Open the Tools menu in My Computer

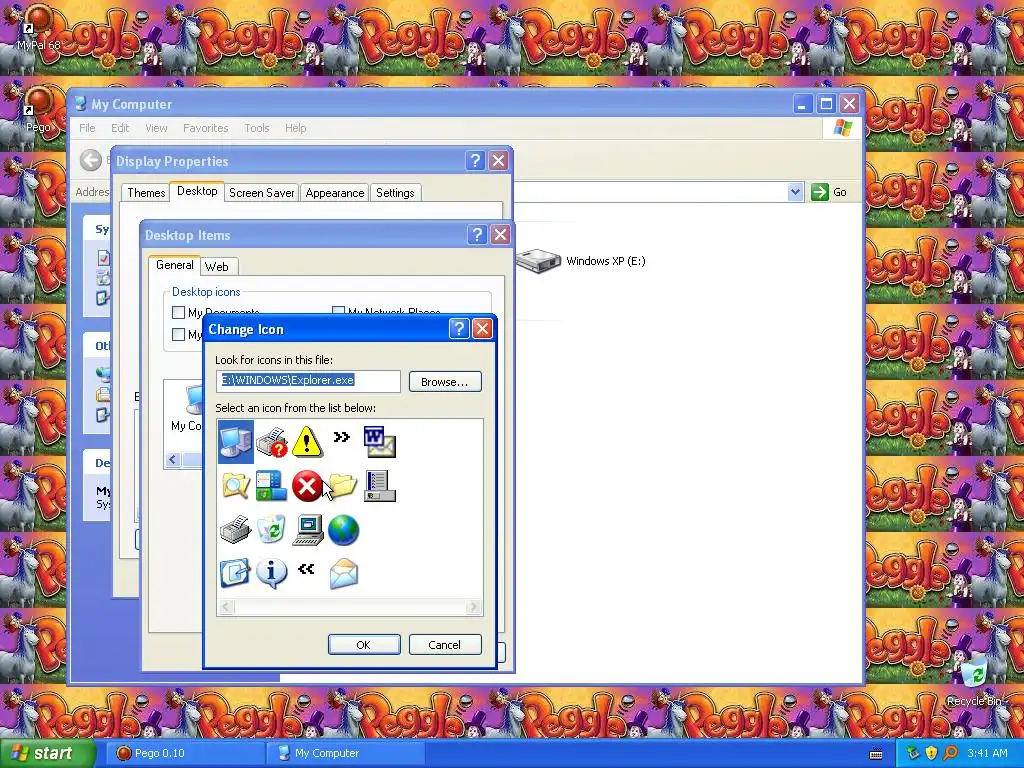pyautogui.click(x=257, y=128)
